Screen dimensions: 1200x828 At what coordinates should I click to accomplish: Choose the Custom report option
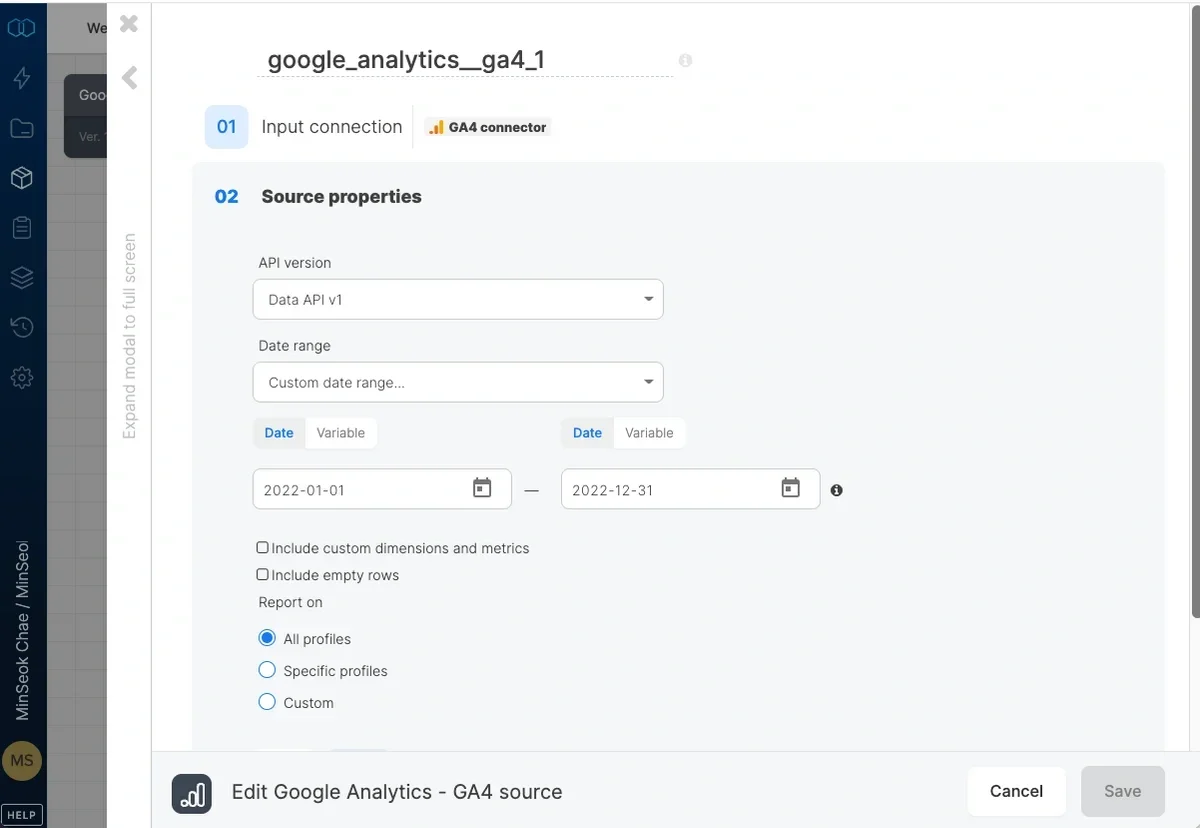tap(267, 702)
